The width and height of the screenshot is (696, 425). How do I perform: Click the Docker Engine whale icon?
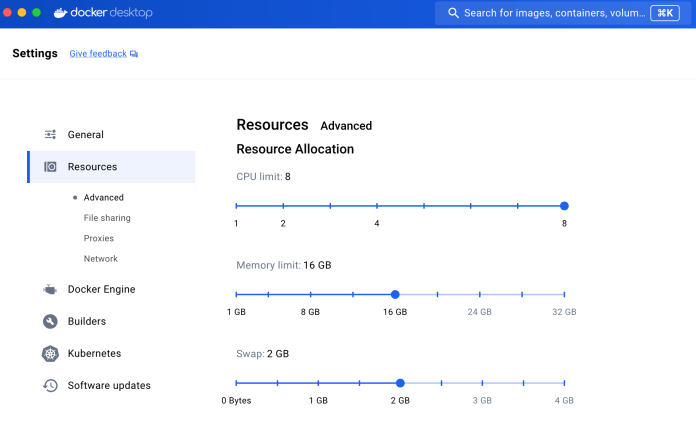pyautogui.click(x=50, y=290)
